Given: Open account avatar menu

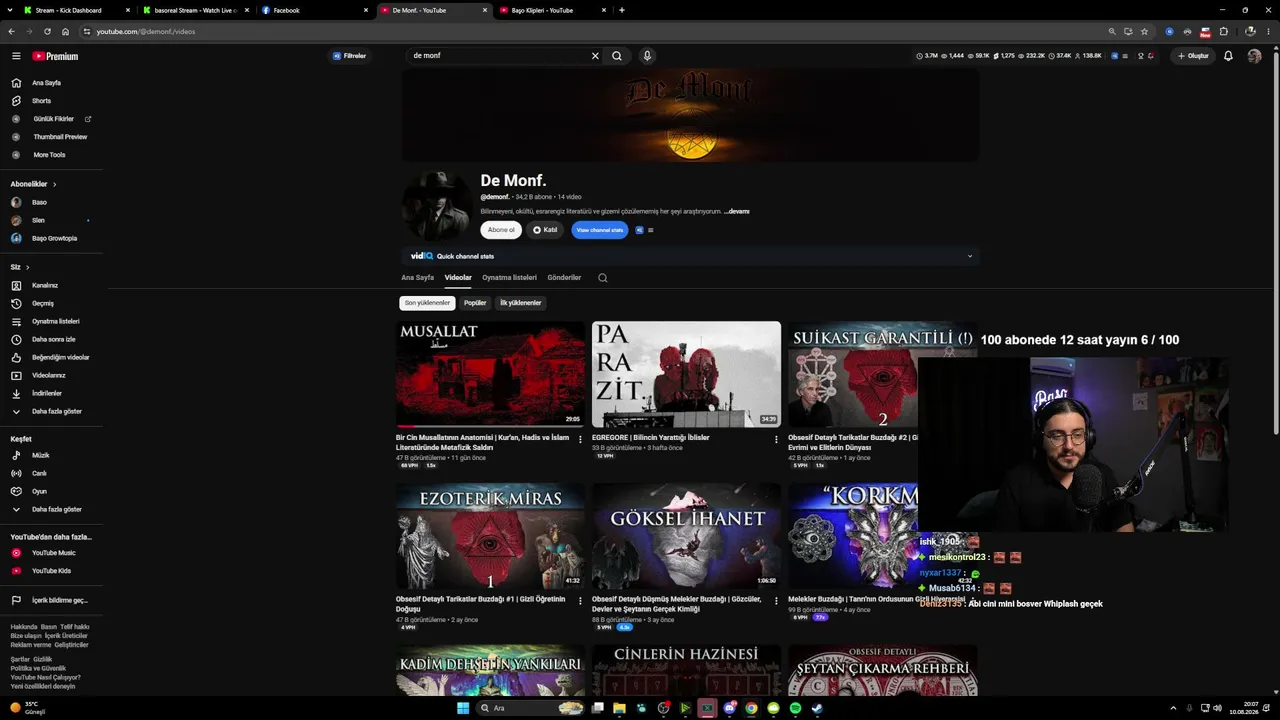Looking at the screenshot, I should point(1254,56).
